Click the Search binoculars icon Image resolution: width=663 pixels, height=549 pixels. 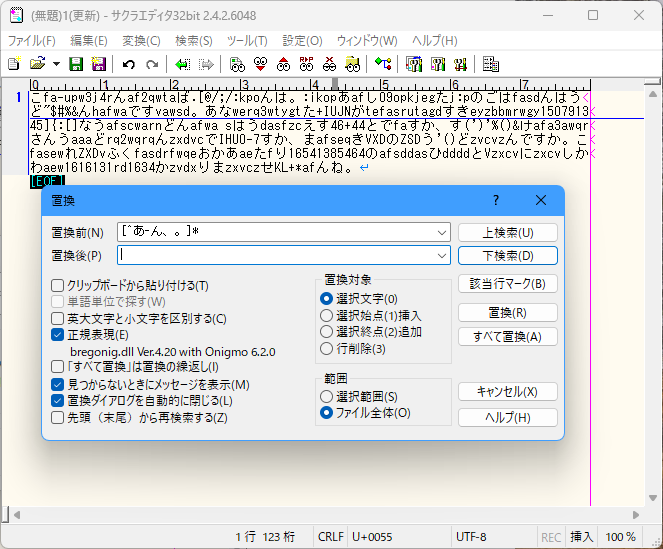point(237,64)
